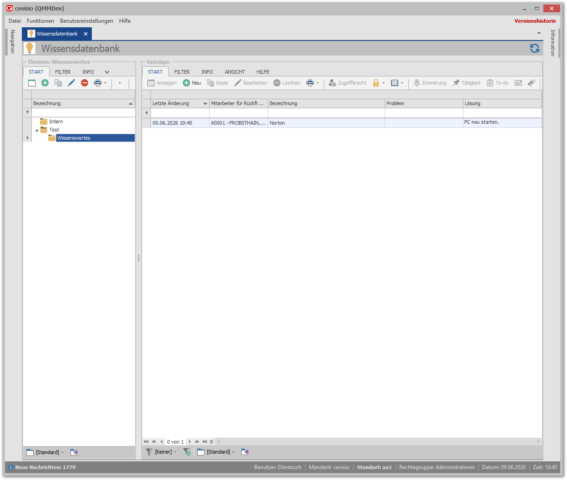Open Zugriffsrecht access rights
The width and height of the screenshot is (567, 480).
(x=348, y=83)
